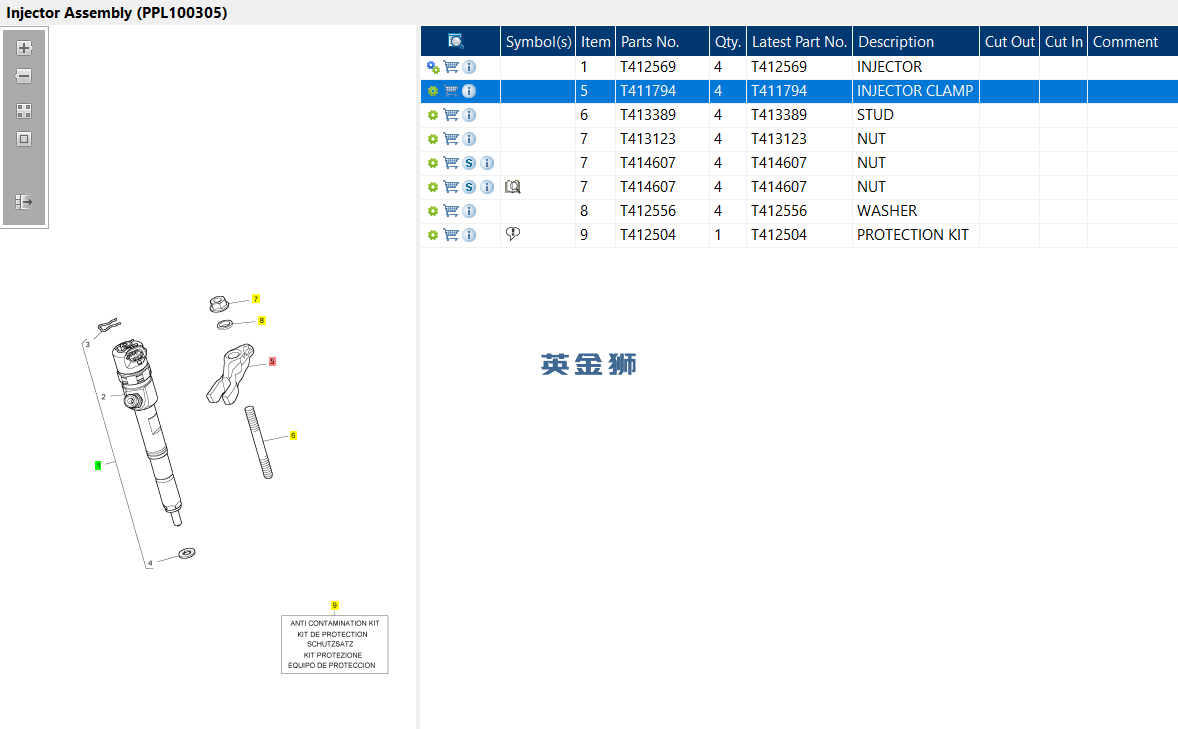Add PROTECTION KIT T412504 to cart
The height and width of the screenshot is (729, 1178).
pyautogui.click(x=451, y=235)
